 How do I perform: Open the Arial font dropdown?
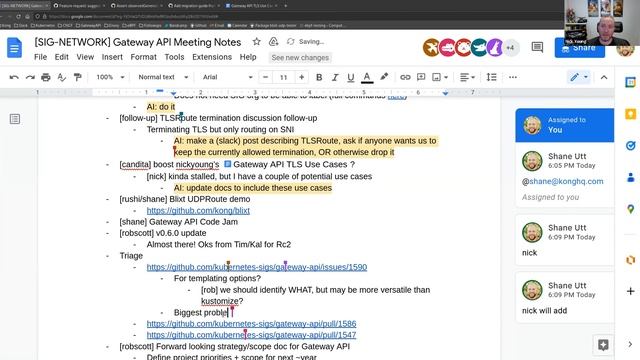[227, 77]
